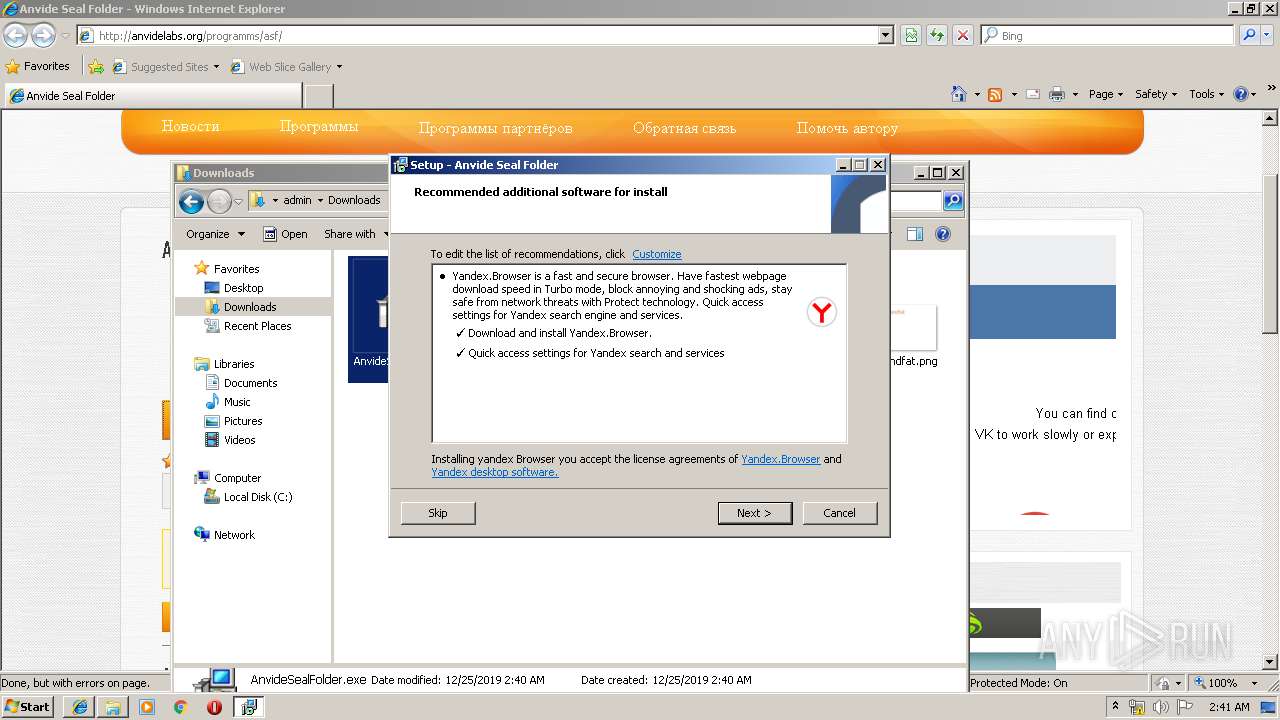Click the new tab button
This screenshot has width=1280, height=720.
pyautogui.click(x=319, y=96)
